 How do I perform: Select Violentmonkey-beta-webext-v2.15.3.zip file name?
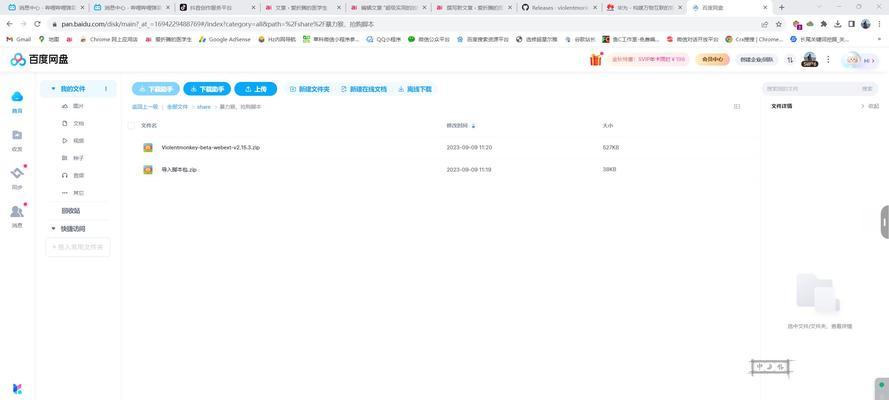(x=210, y=147)
